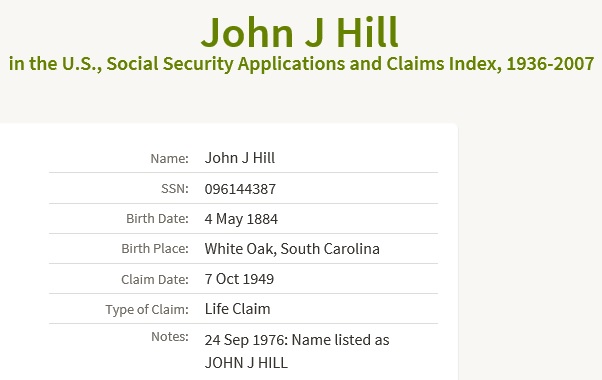Click White Oak, South Carolina birth place
Viewport: 602px width, 380px height.
click(x=292, y=249)
